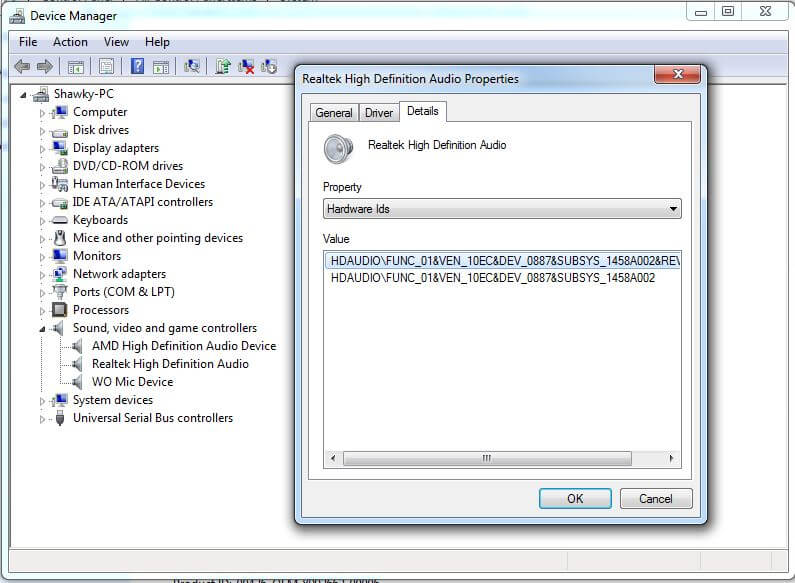Viewport: 795px width, 583px height.
Task: Click the Shawky-PC computer icon
Action: [x=41, y=94]
